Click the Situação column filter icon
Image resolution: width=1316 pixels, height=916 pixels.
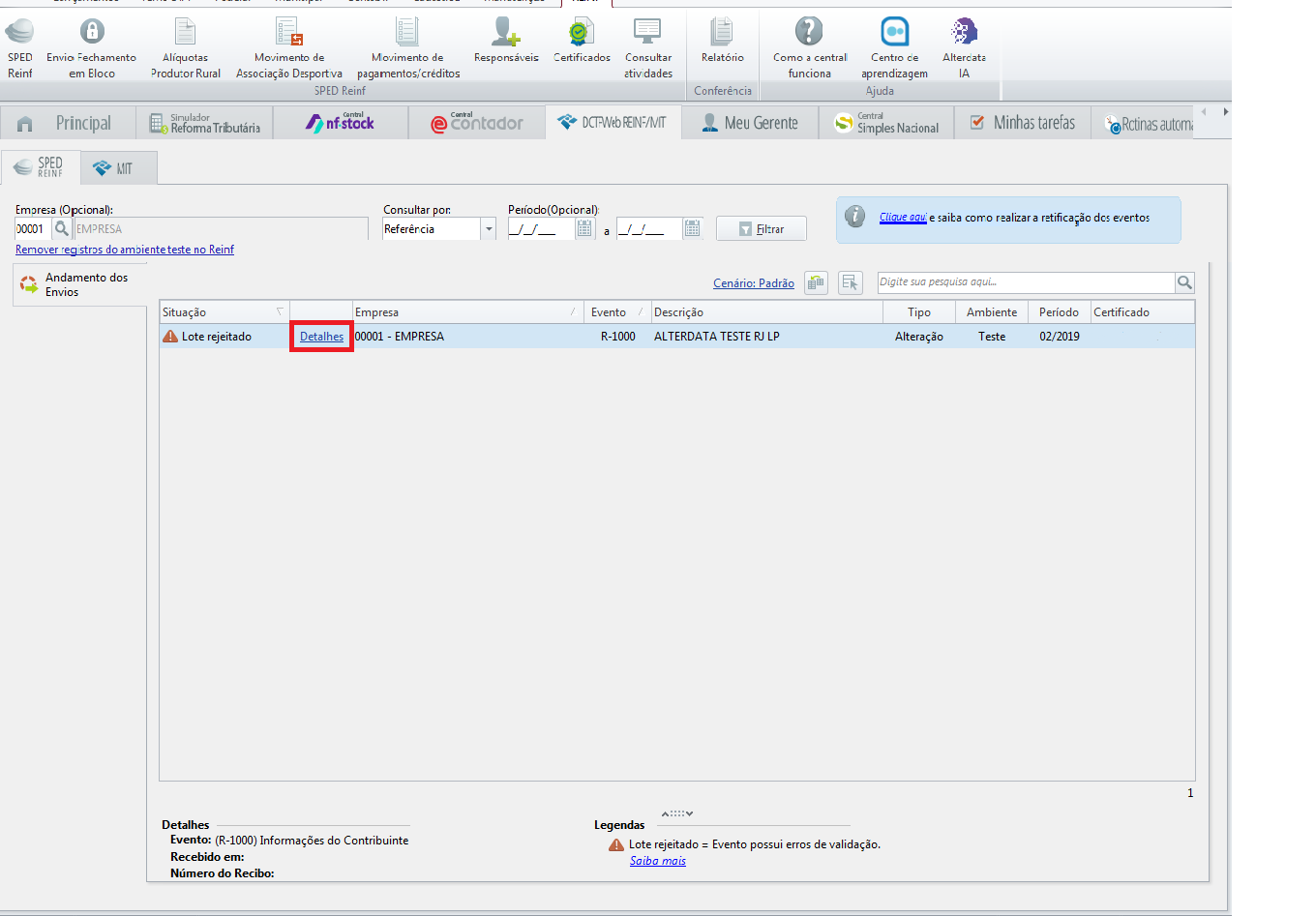tap(280, 311)
